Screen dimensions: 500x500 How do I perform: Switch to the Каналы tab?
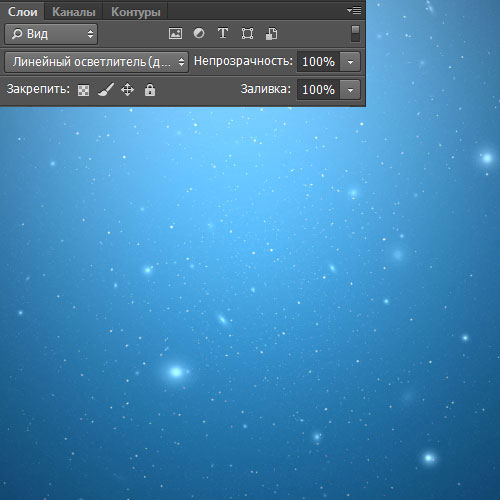click(74, 12)
